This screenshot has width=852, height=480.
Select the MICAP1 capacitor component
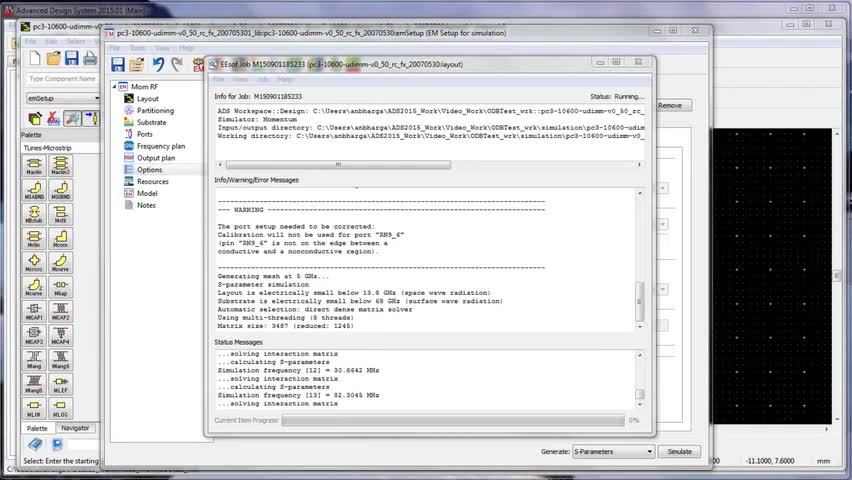click(x=34, y=311)
